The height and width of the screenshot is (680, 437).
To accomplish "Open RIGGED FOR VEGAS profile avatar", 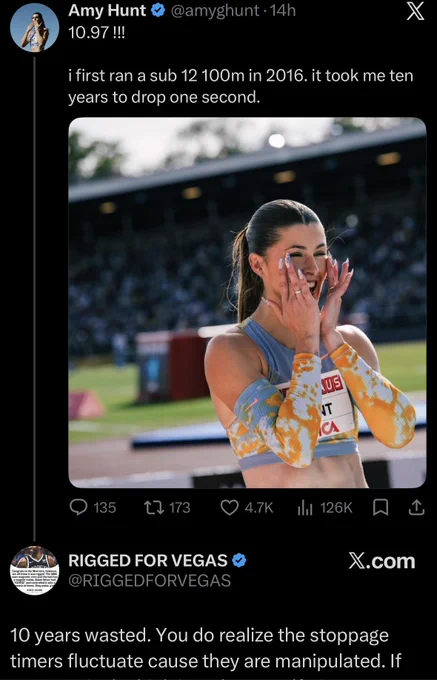I will point(34,570).
